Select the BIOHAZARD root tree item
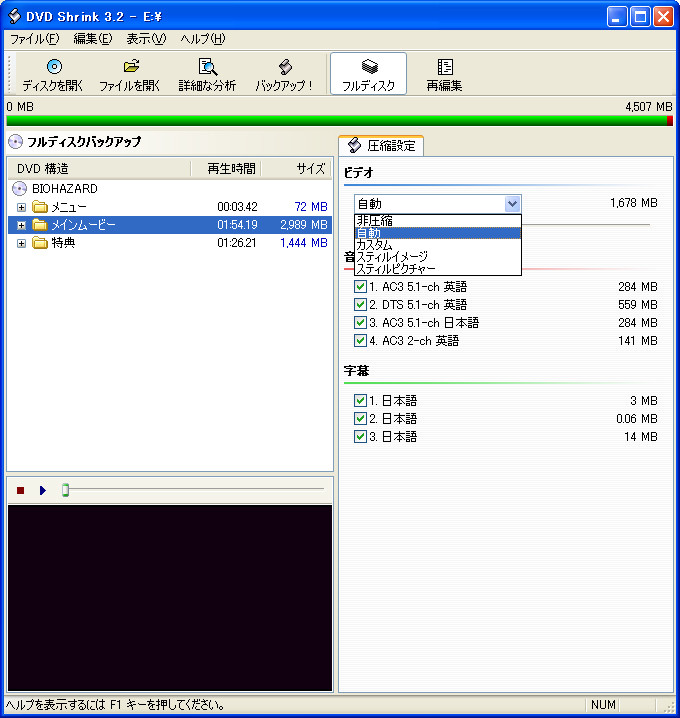Image resolution: width=680 pixels, height=718 pixels. pyautogui.click(x=65, y=189)
